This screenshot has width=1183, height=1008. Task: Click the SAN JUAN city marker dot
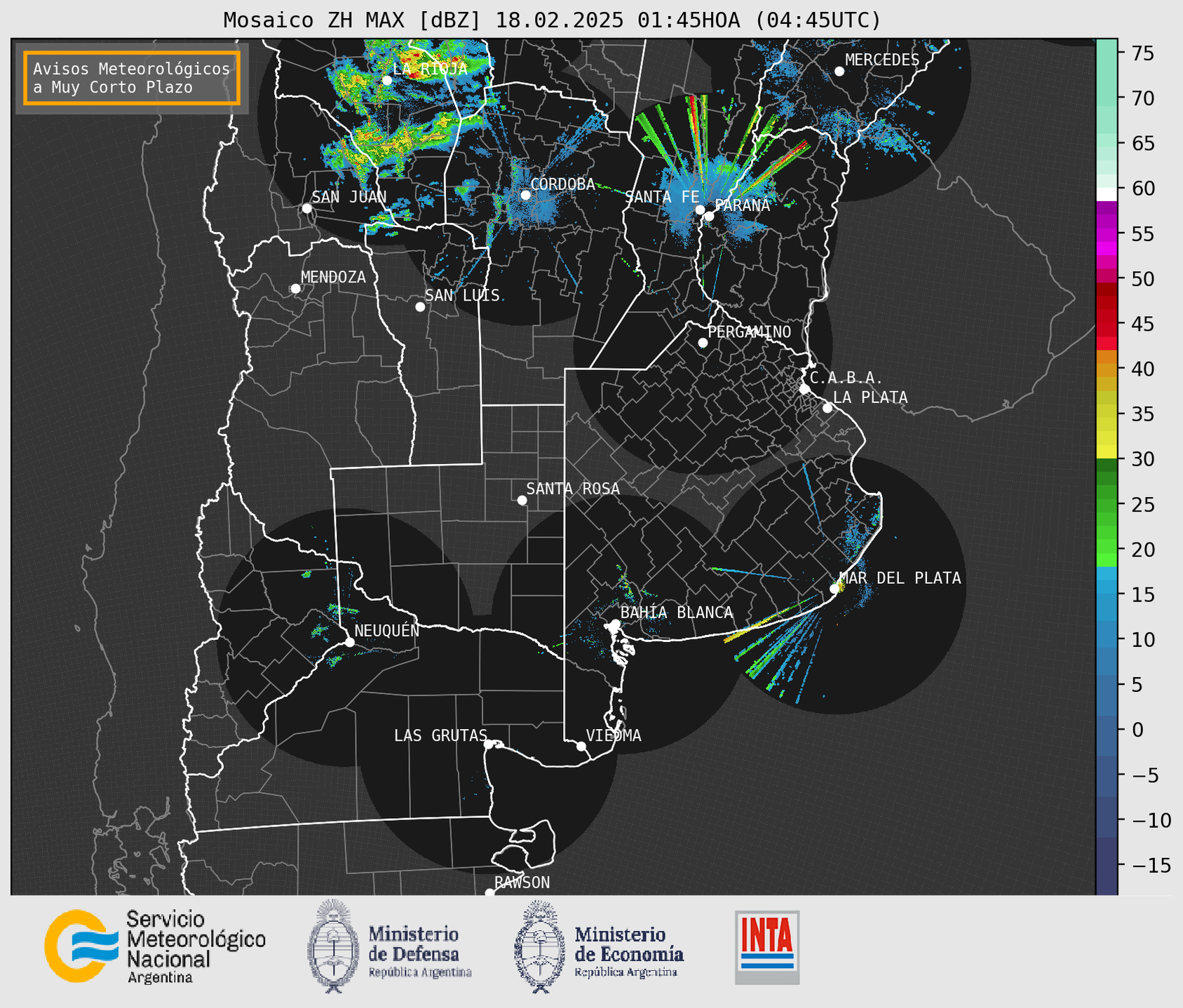(306, 208)
